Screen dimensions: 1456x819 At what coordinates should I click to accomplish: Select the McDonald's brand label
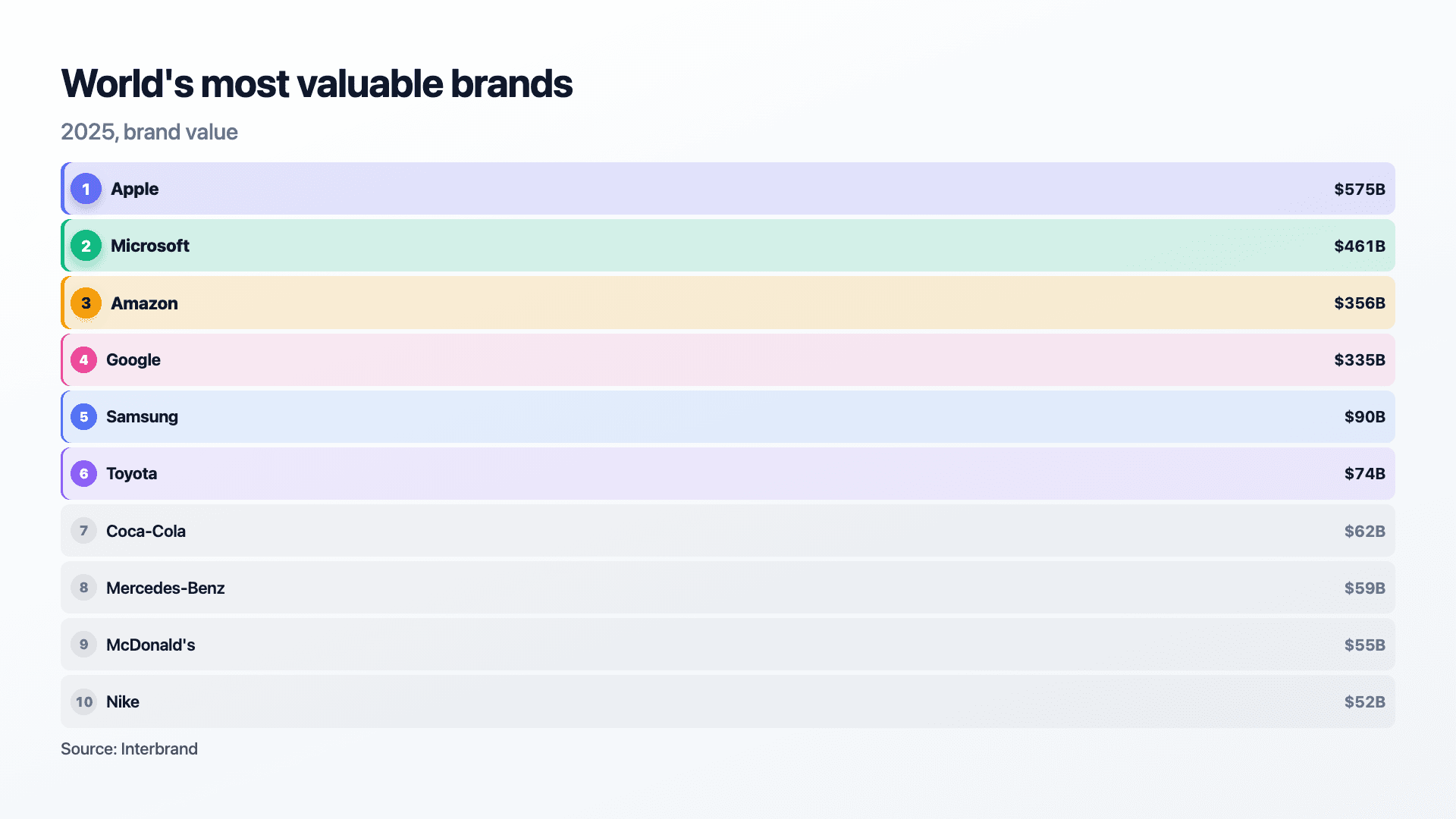(x=151, y=645)
